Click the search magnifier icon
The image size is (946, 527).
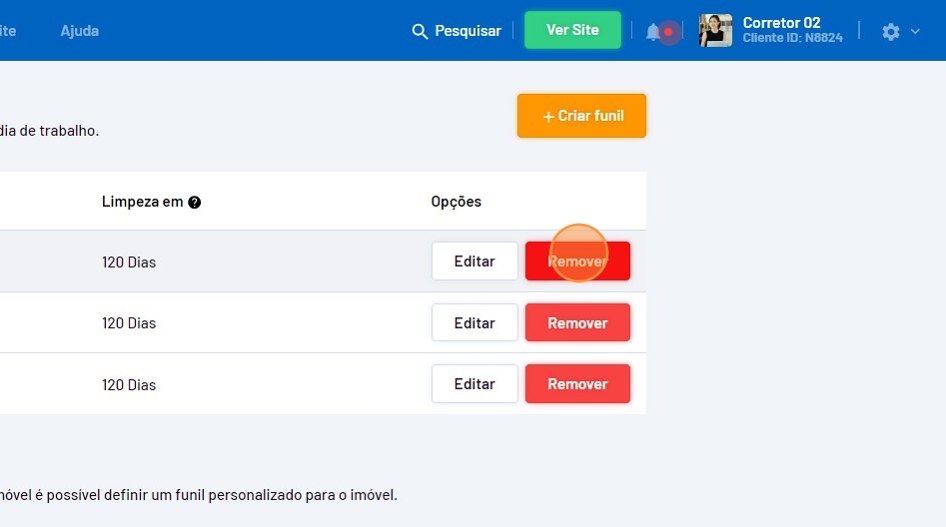pyautogui.click(x=419, y=31)
